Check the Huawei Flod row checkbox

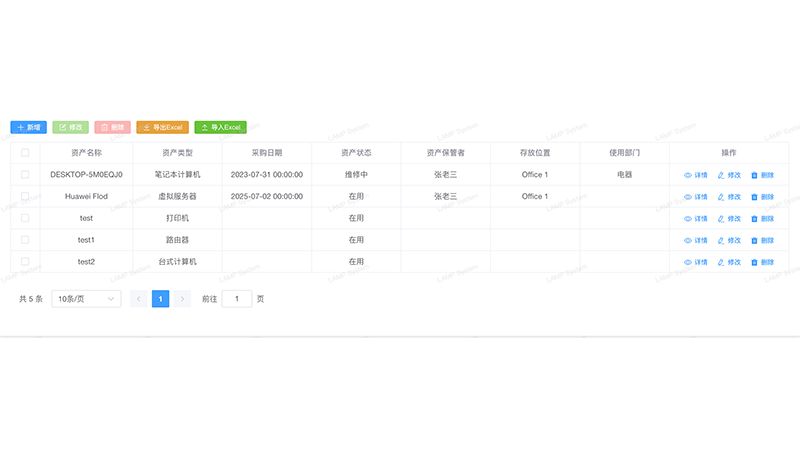(25, 196)
